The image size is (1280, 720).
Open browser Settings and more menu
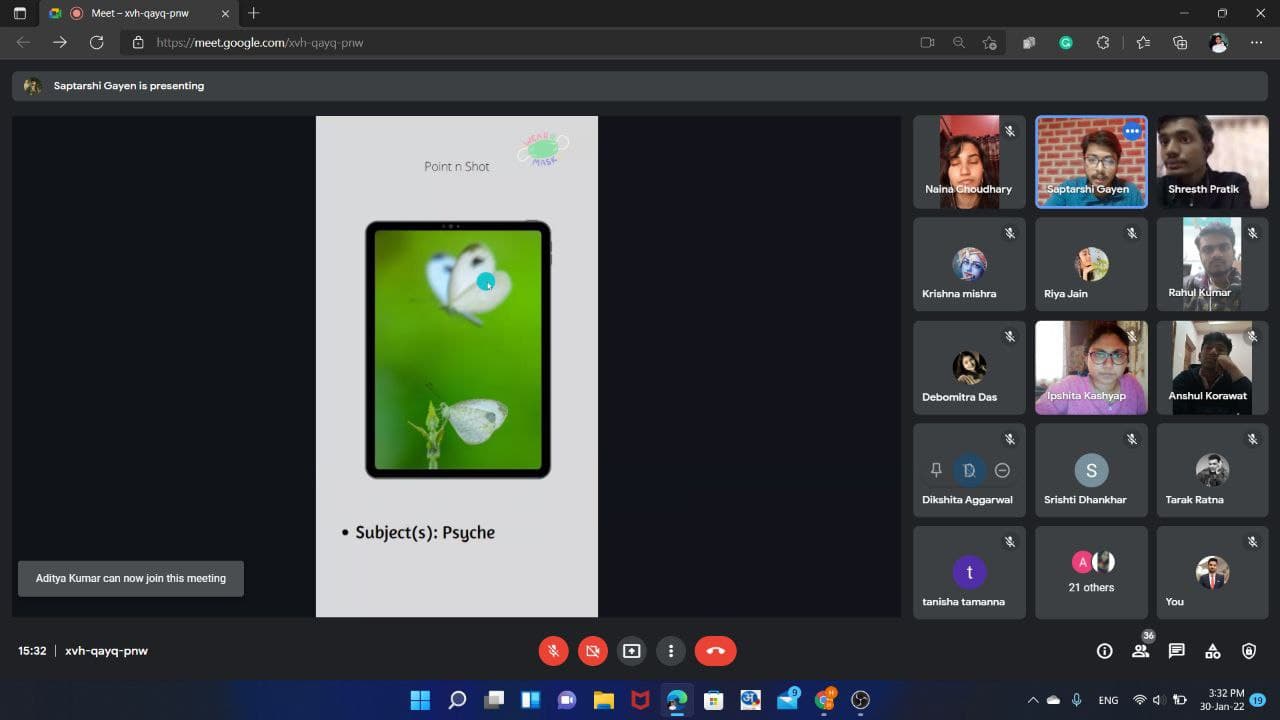(1256, 43)
